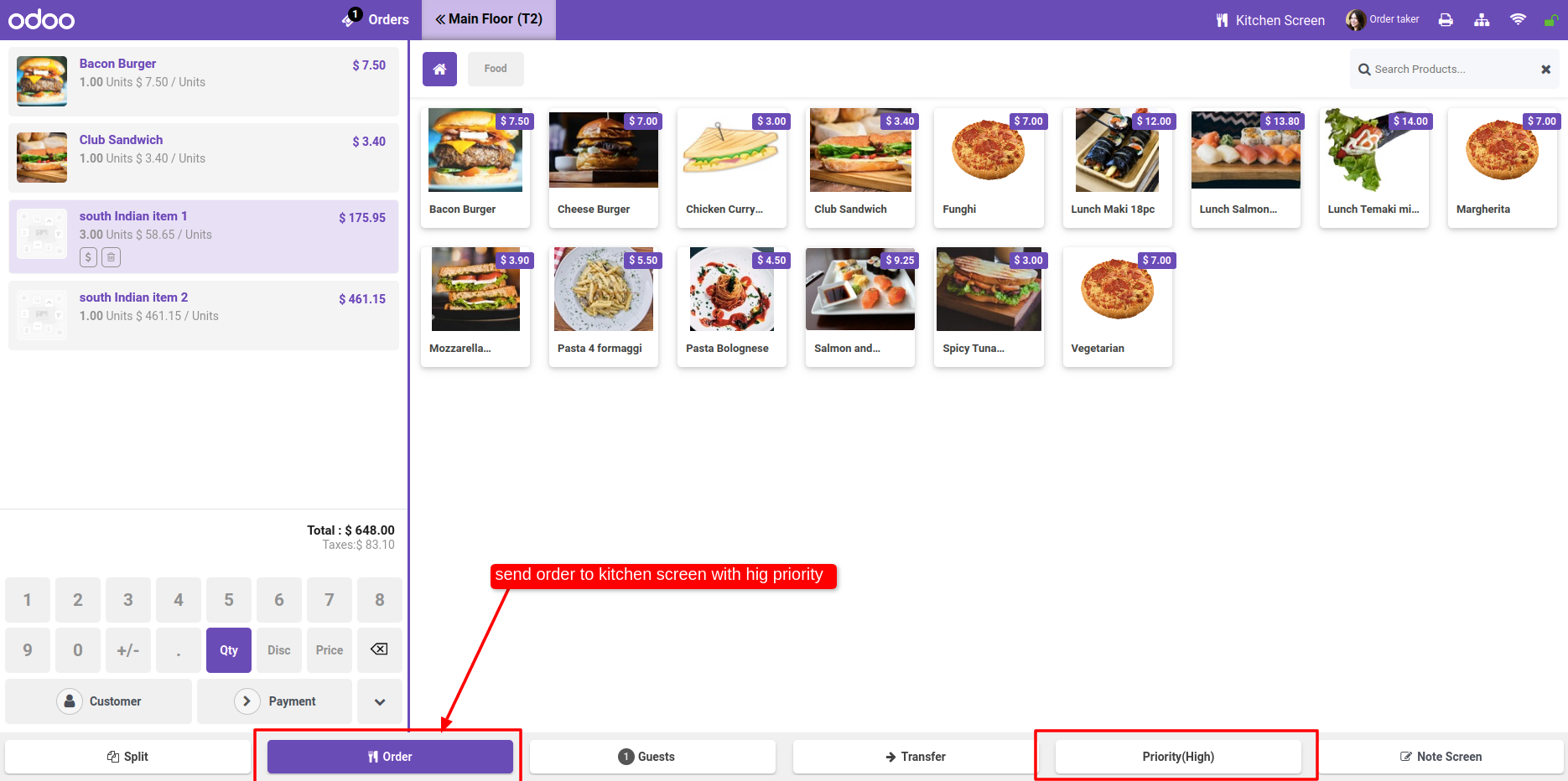1568x781 pixels.
Task: Open the Kitchen Screen
Action: [x=1270, y=20]
